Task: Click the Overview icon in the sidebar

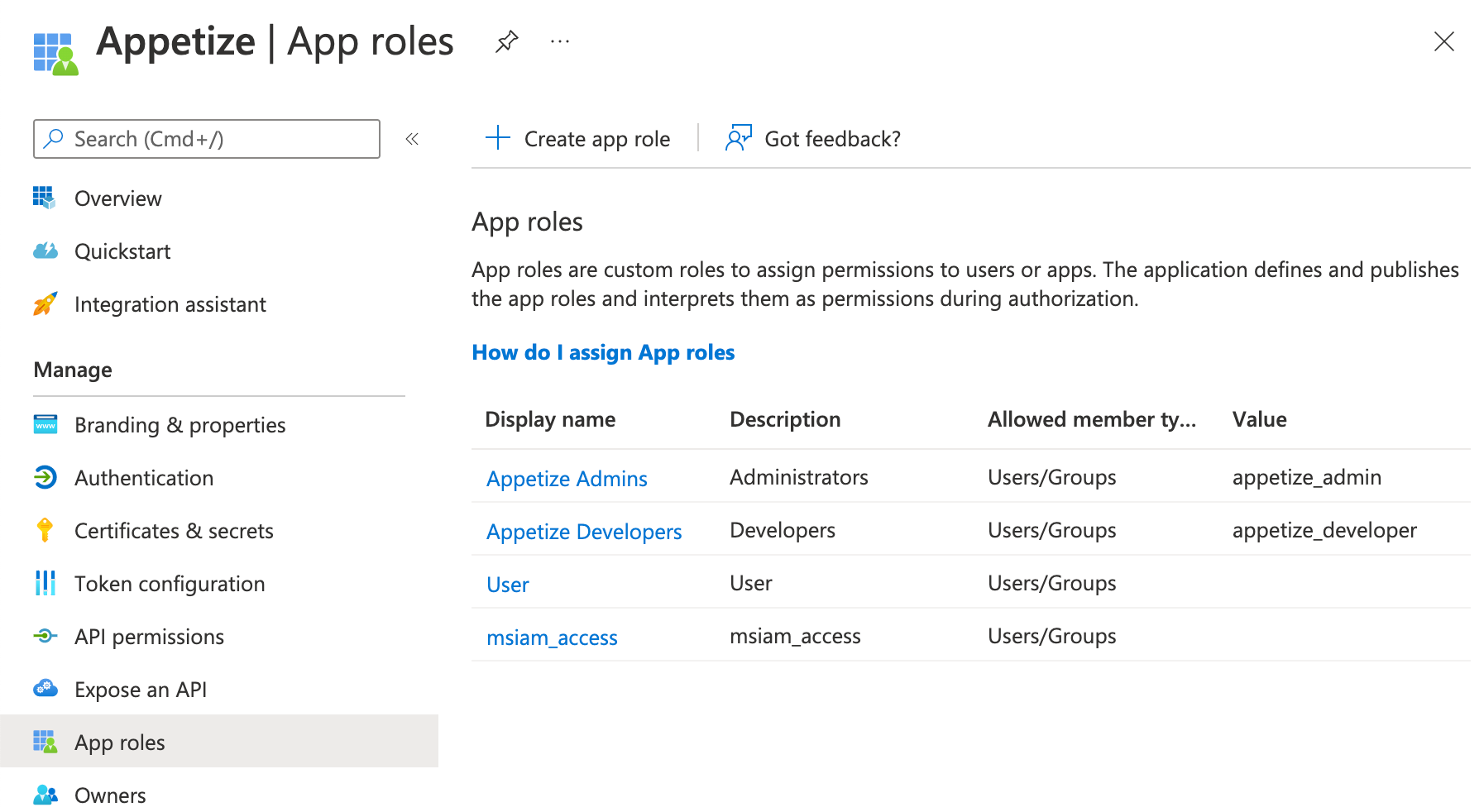Action: (x=45, y=198)
